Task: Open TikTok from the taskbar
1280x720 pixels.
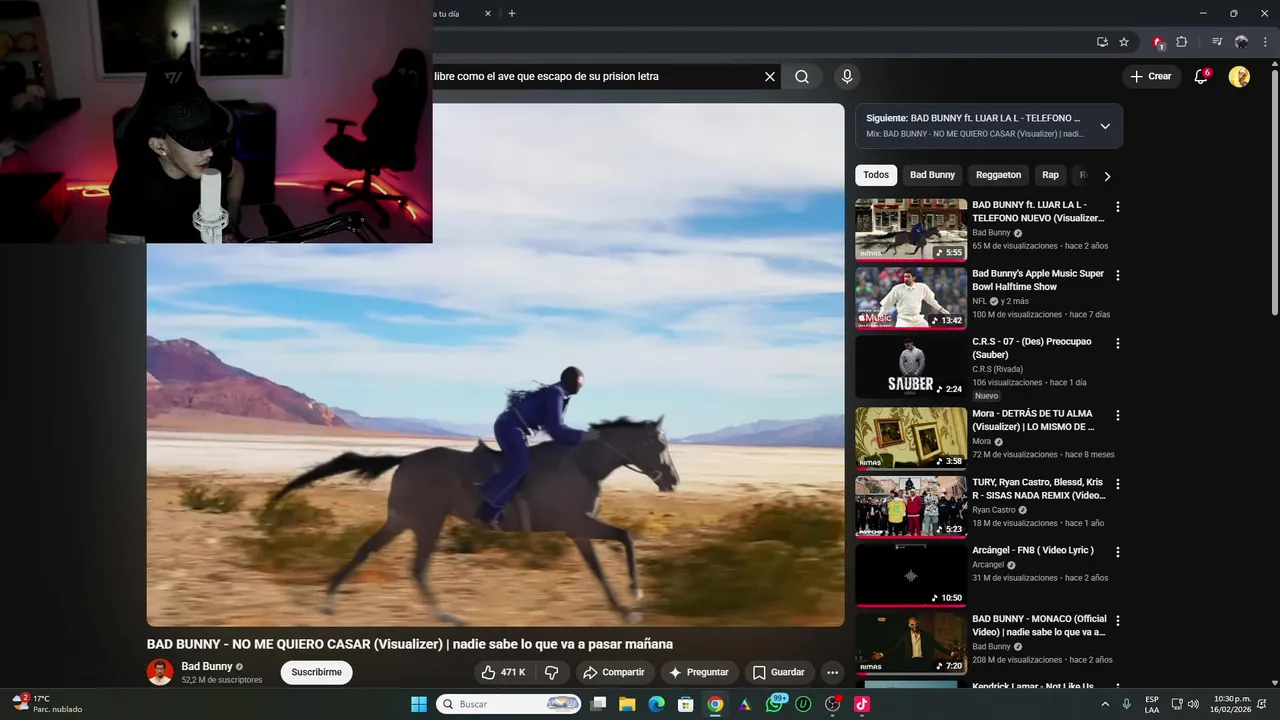Action: coord(862,704)
